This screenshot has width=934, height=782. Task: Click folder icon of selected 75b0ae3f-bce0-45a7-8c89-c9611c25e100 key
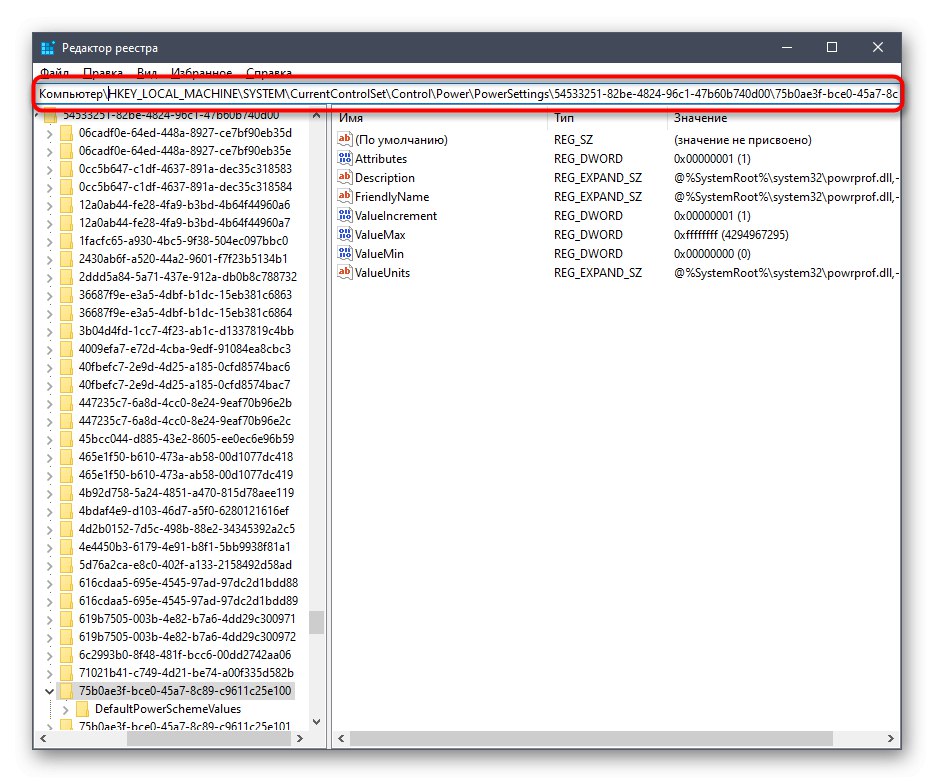(67, 691)
